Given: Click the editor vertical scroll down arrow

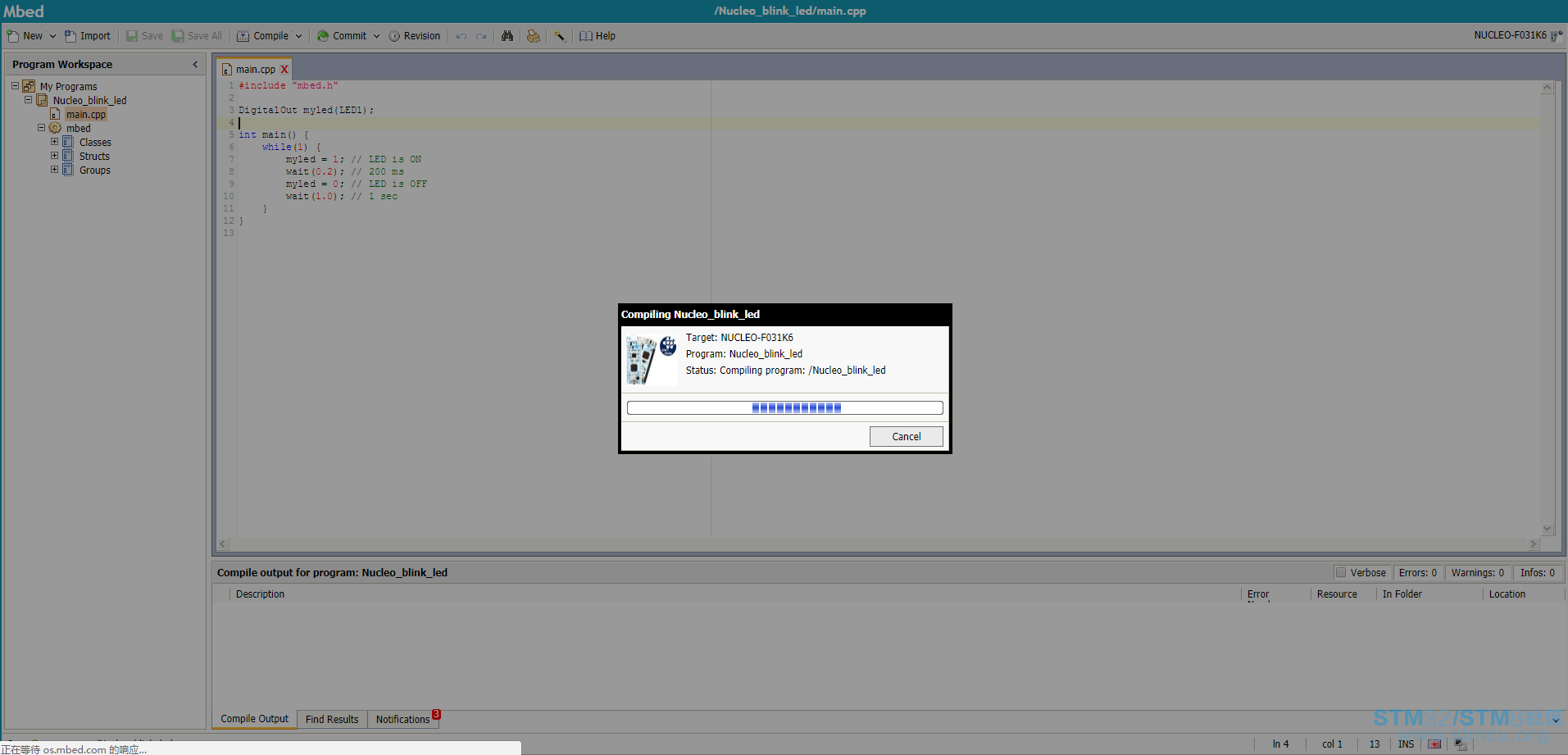Looking at the screenshot, I should click(x=1547, y=529).
